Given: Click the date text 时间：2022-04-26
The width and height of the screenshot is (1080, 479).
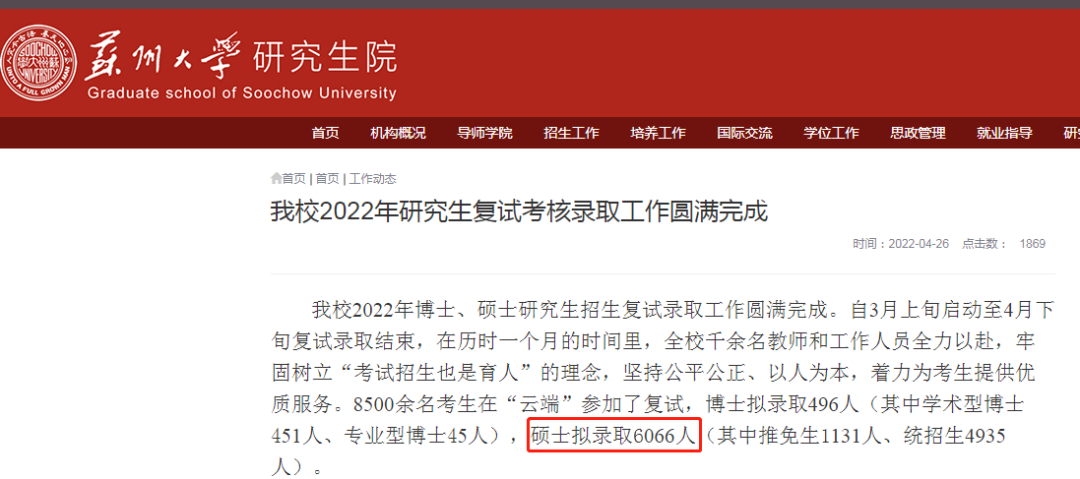Looking at the screenshot, I should coord(901,244).
